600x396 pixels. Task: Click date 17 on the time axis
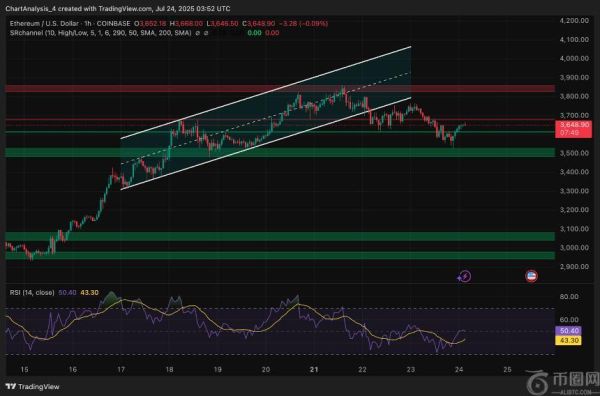click(x=121, y=370)
